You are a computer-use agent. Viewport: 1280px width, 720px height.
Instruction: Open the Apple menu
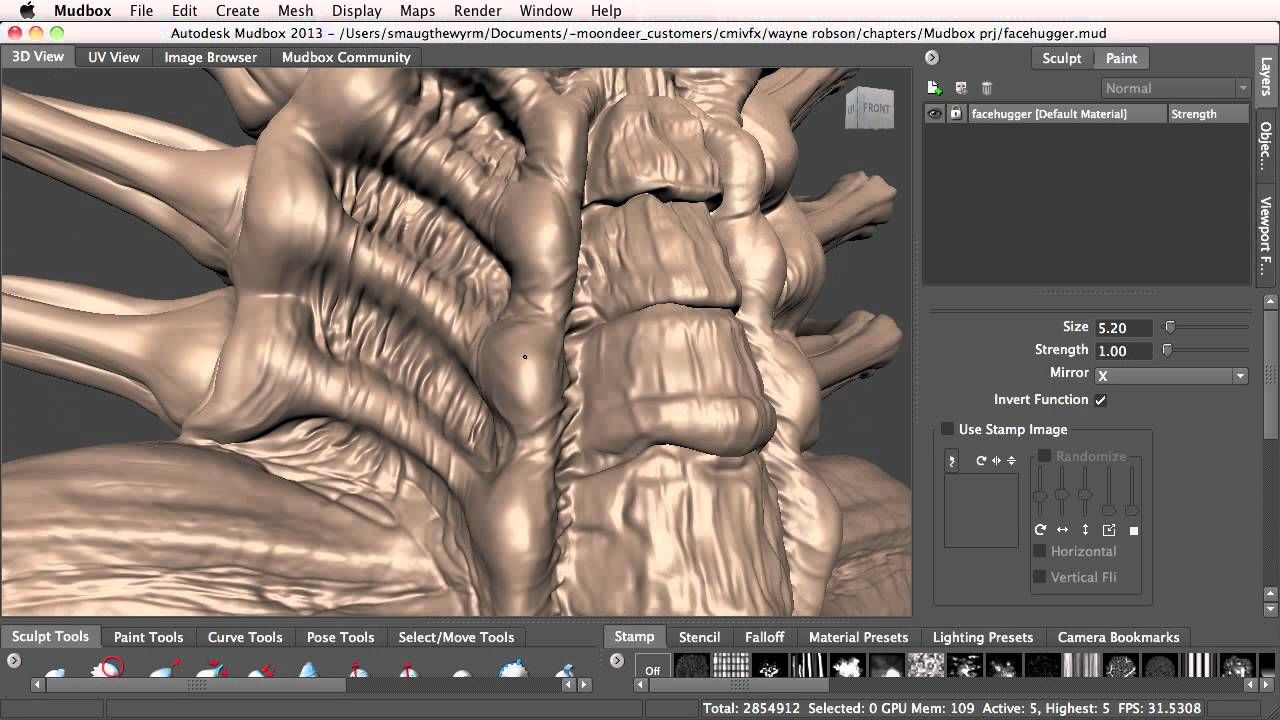27,11
